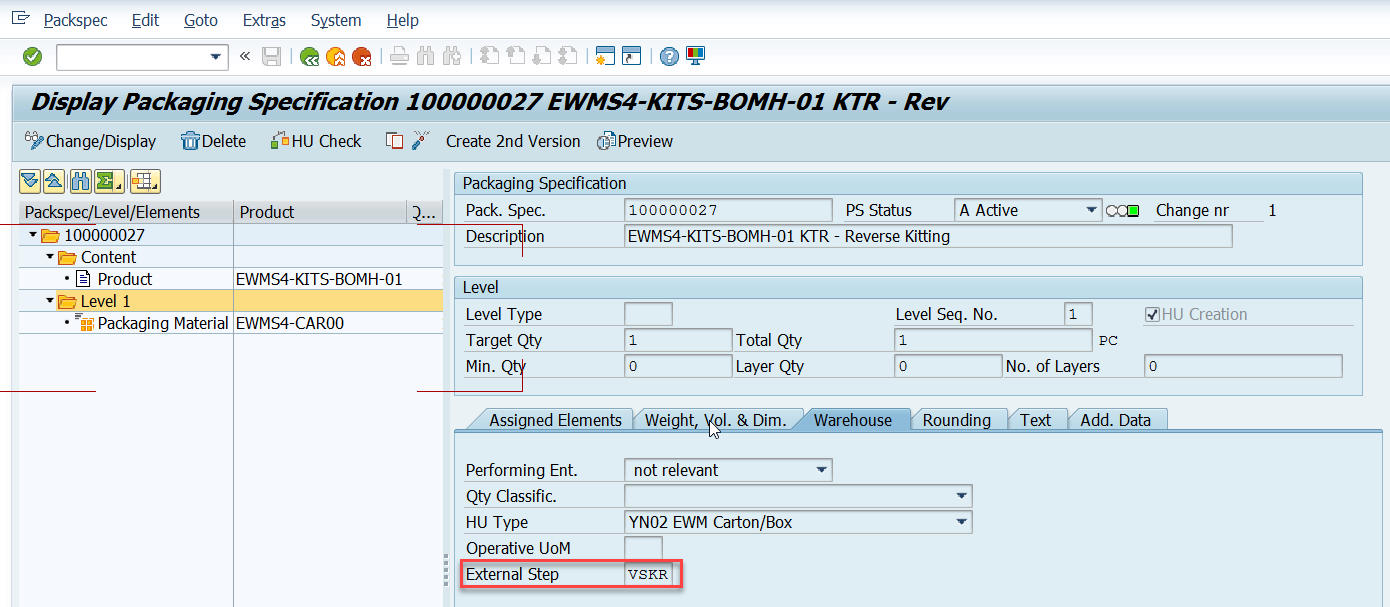
Task: Click the Preview button
Action: (x=635, y=141)
